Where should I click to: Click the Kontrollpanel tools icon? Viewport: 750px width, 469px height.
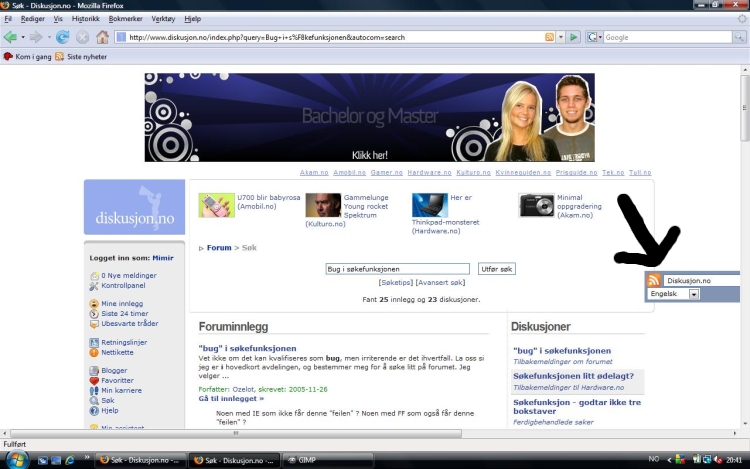[x=94, y=286]
